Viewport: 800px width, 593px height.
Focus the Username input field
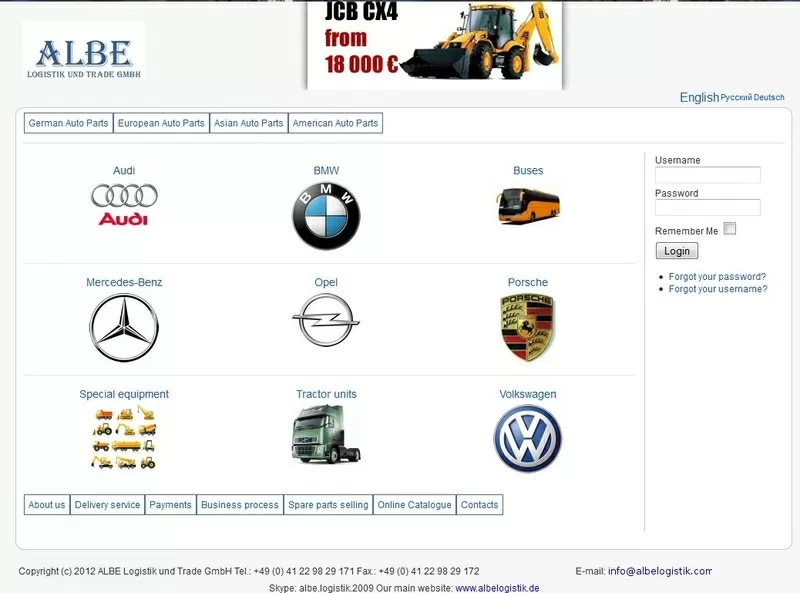tap(707, 175)
